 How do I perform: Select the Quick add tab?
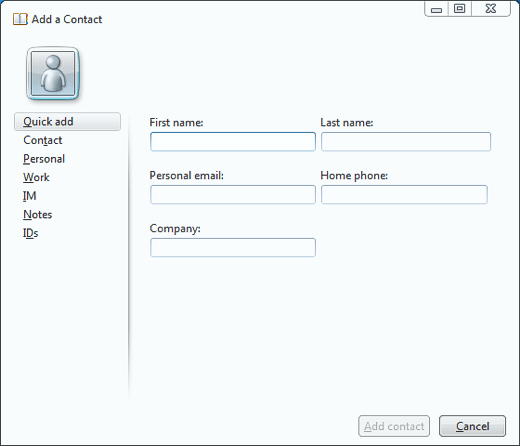pos(67,122)
